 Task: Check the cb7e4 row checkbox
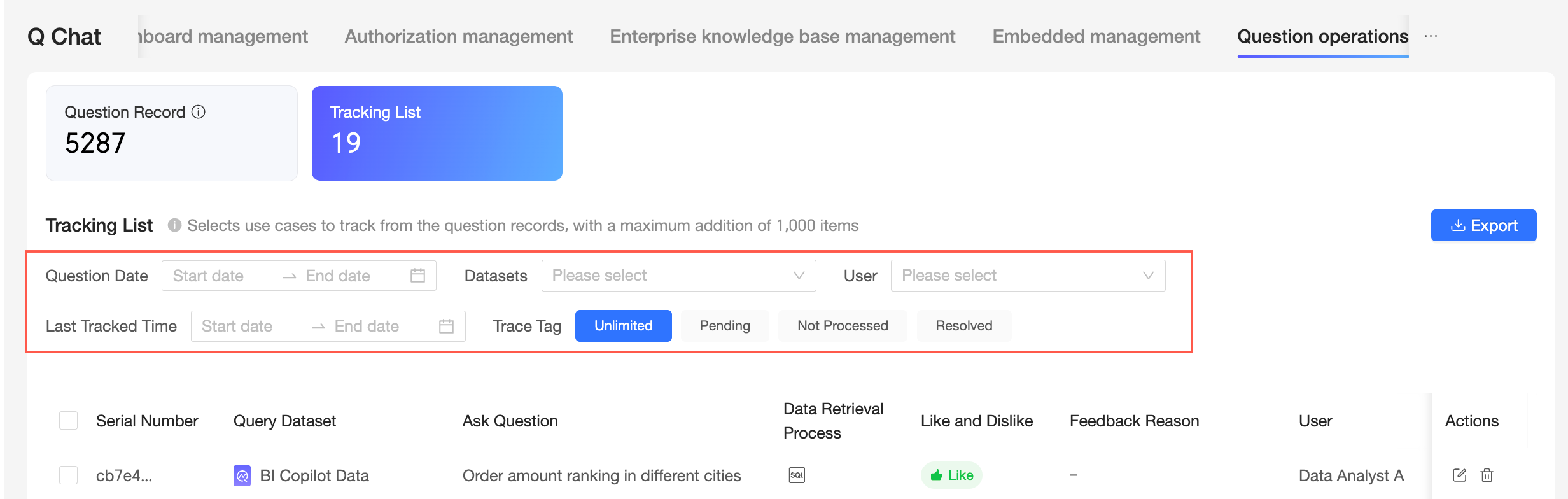pos(68,475)
